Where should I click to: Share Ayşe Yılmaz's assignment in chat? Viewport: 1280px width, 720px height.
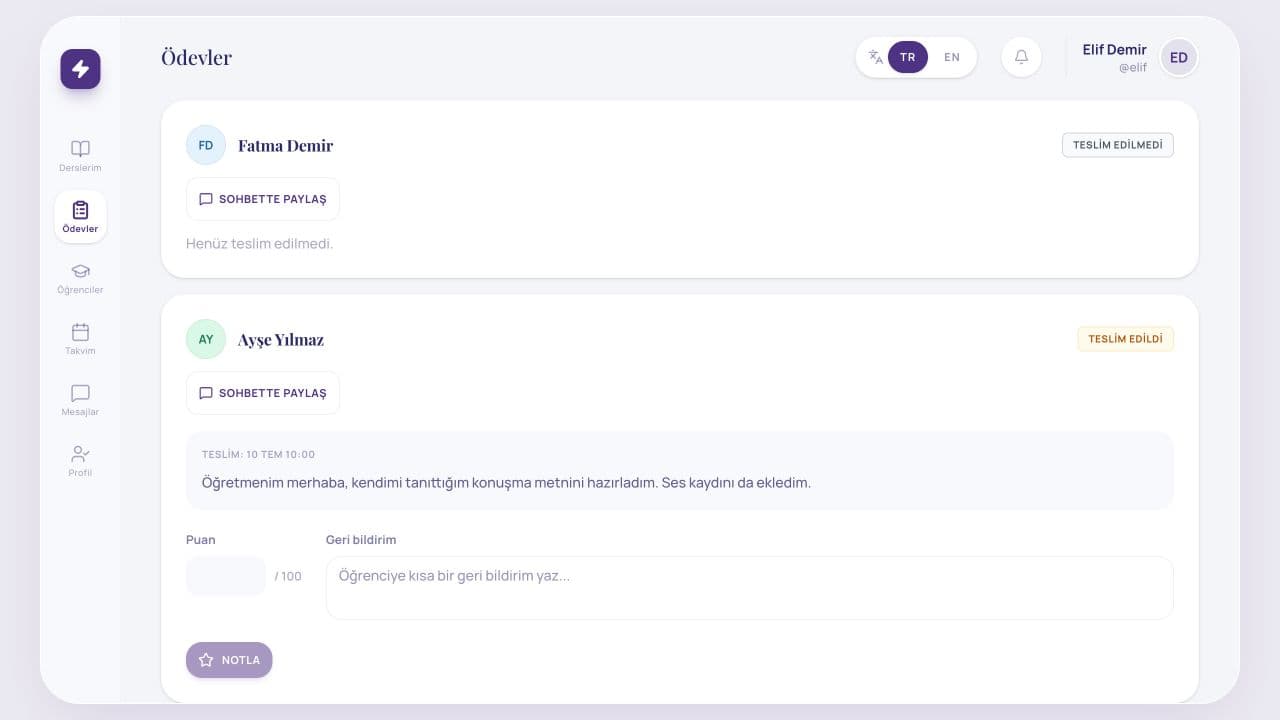(x=263, y=393)
